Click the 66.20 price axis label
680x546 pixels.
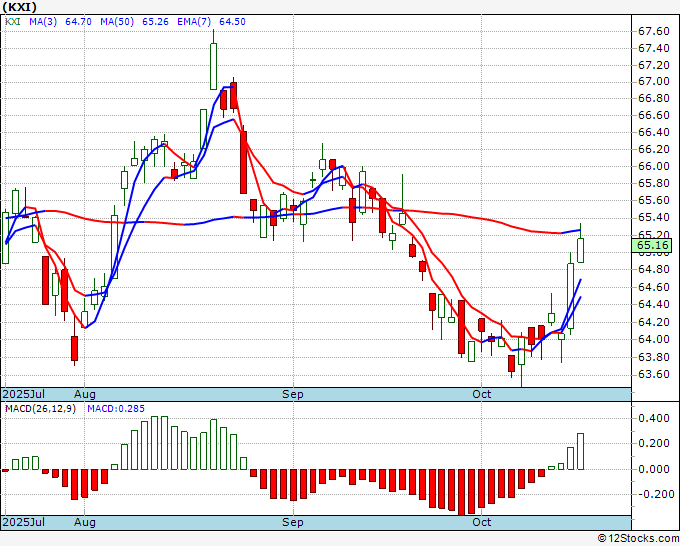click(654, 150)
